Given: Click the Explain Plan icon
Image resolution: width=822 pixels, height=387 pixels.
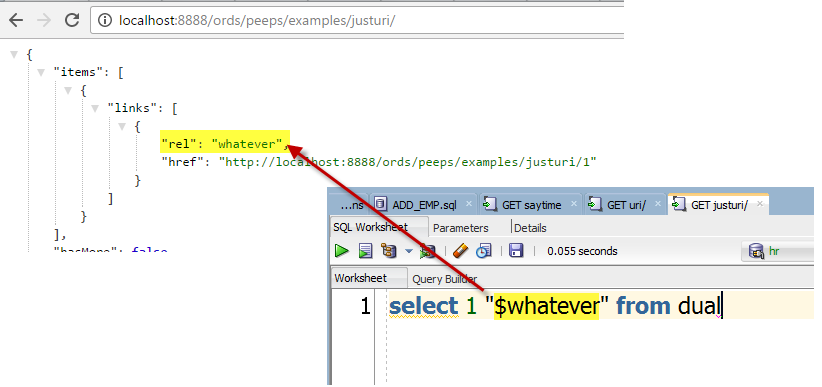Looking at the screenshot, I should (388, 251).
